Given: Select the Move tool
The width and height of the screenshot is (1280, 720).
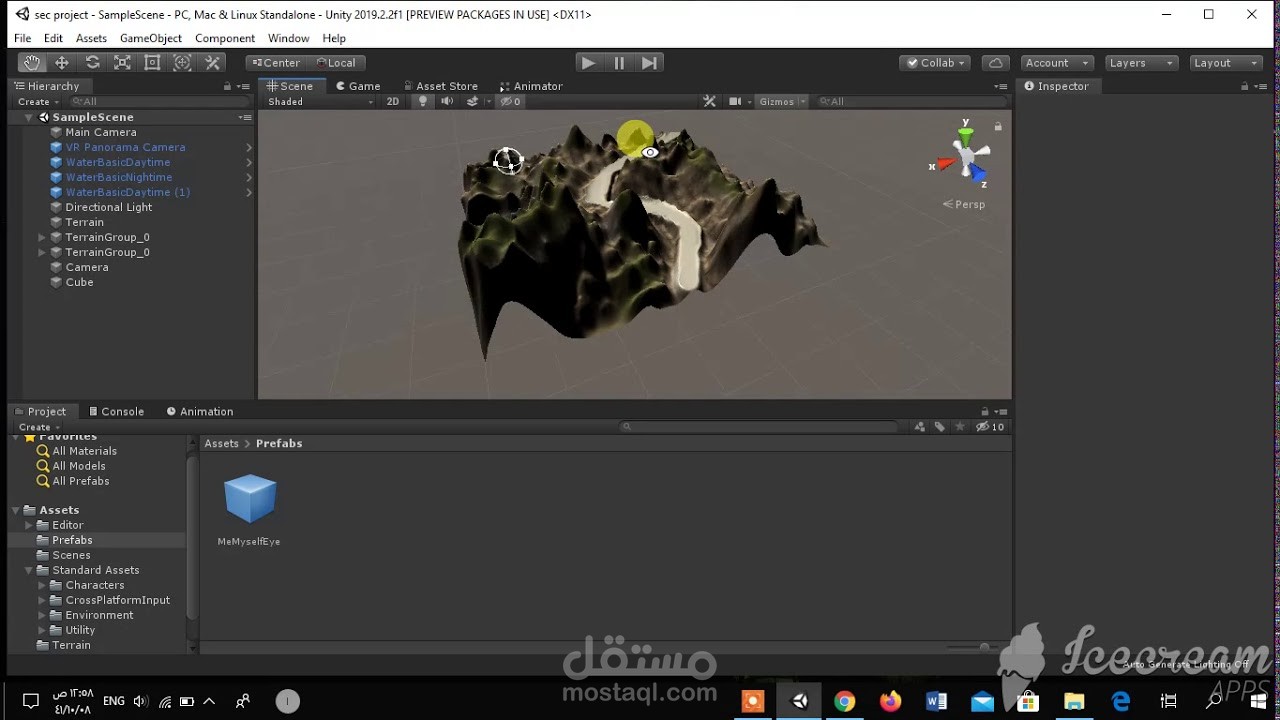Looking at the screenshot, I should (62, 62).
